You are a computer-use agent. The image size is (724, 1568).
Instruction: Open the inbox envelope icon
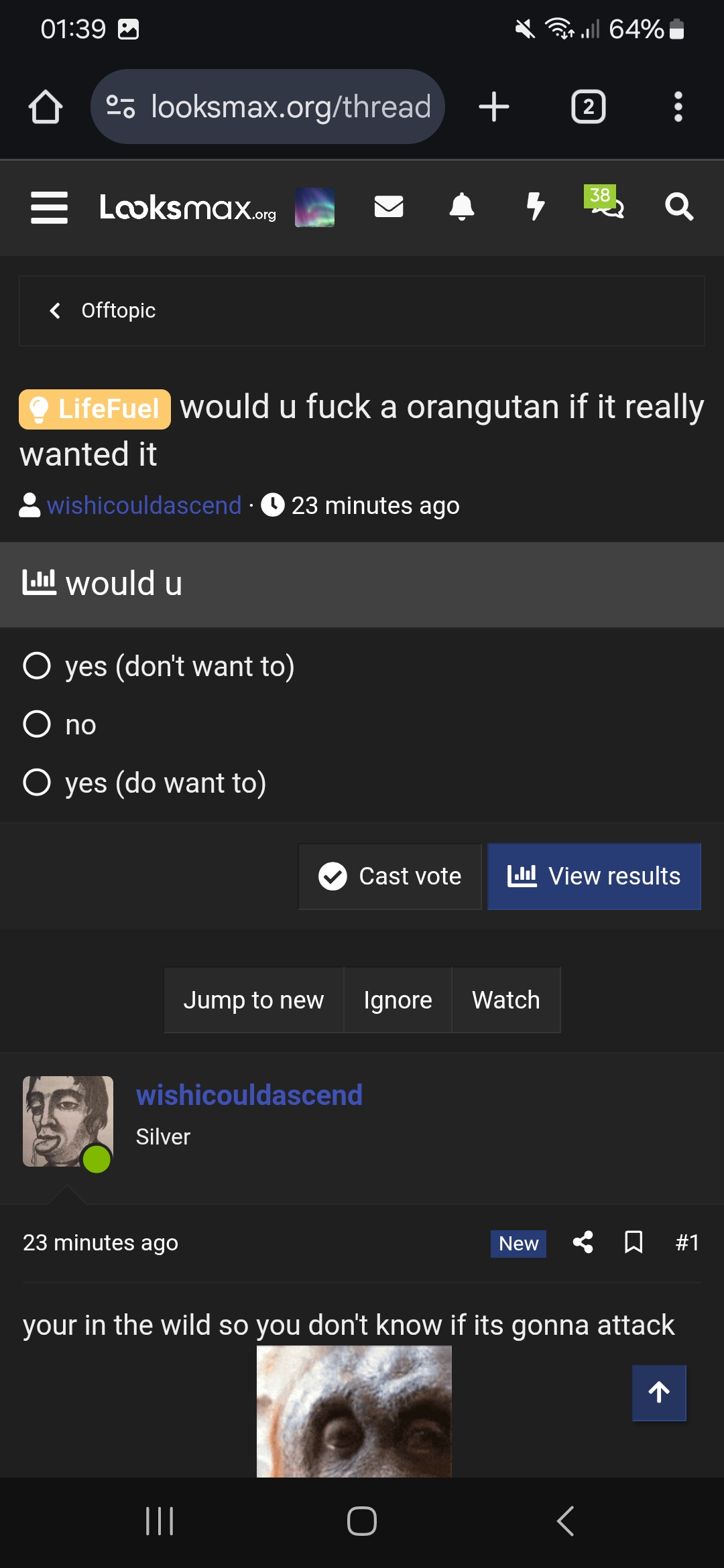[x=389, y=207]
